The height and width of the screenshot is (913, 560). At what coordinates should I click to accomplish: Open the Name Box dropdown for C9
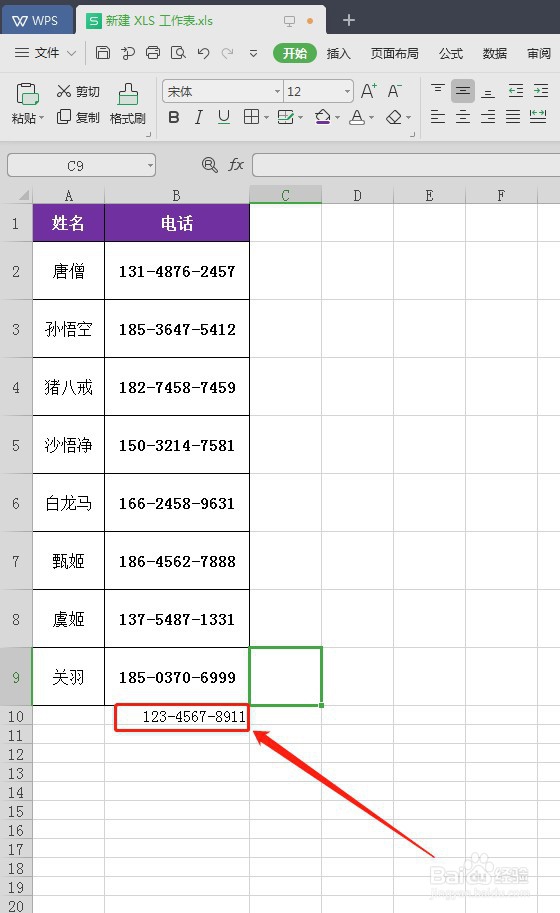[x=150, y=166]
